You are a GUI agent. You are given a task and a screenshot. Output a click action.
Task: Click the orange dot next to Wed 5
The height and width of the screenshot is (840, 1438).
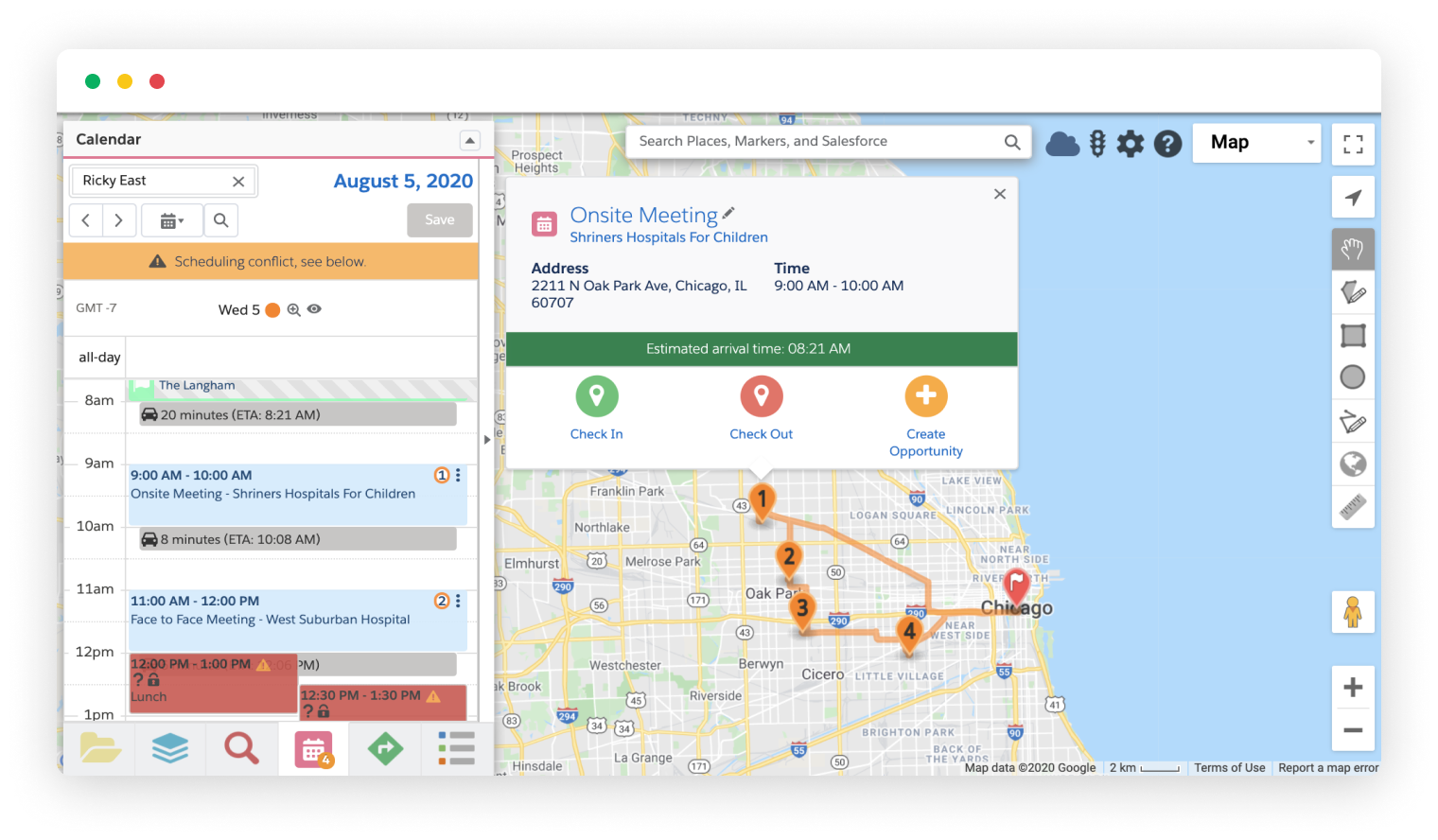272,309
